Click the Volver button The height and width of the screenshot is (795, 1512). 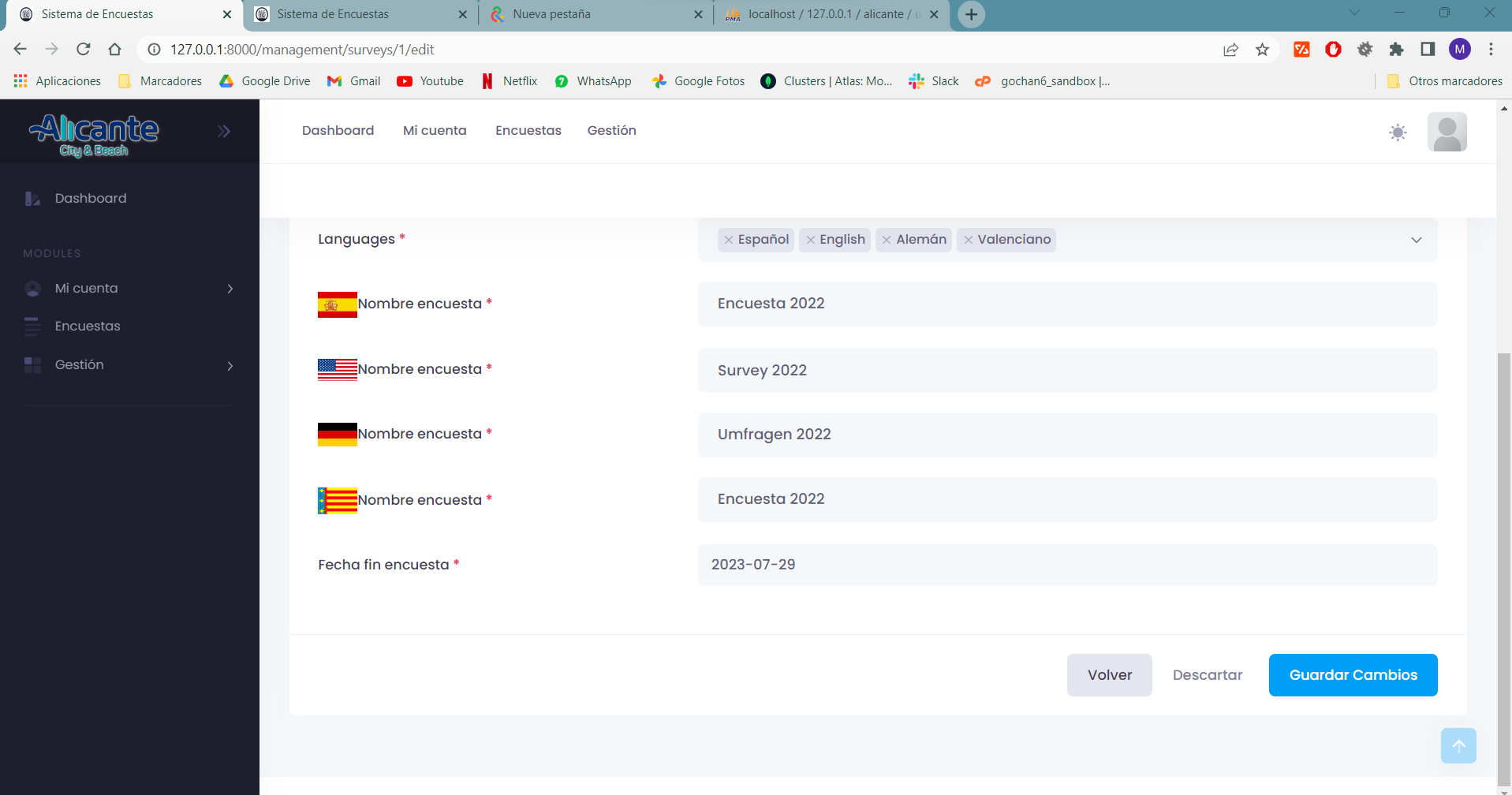[1109, 675]
